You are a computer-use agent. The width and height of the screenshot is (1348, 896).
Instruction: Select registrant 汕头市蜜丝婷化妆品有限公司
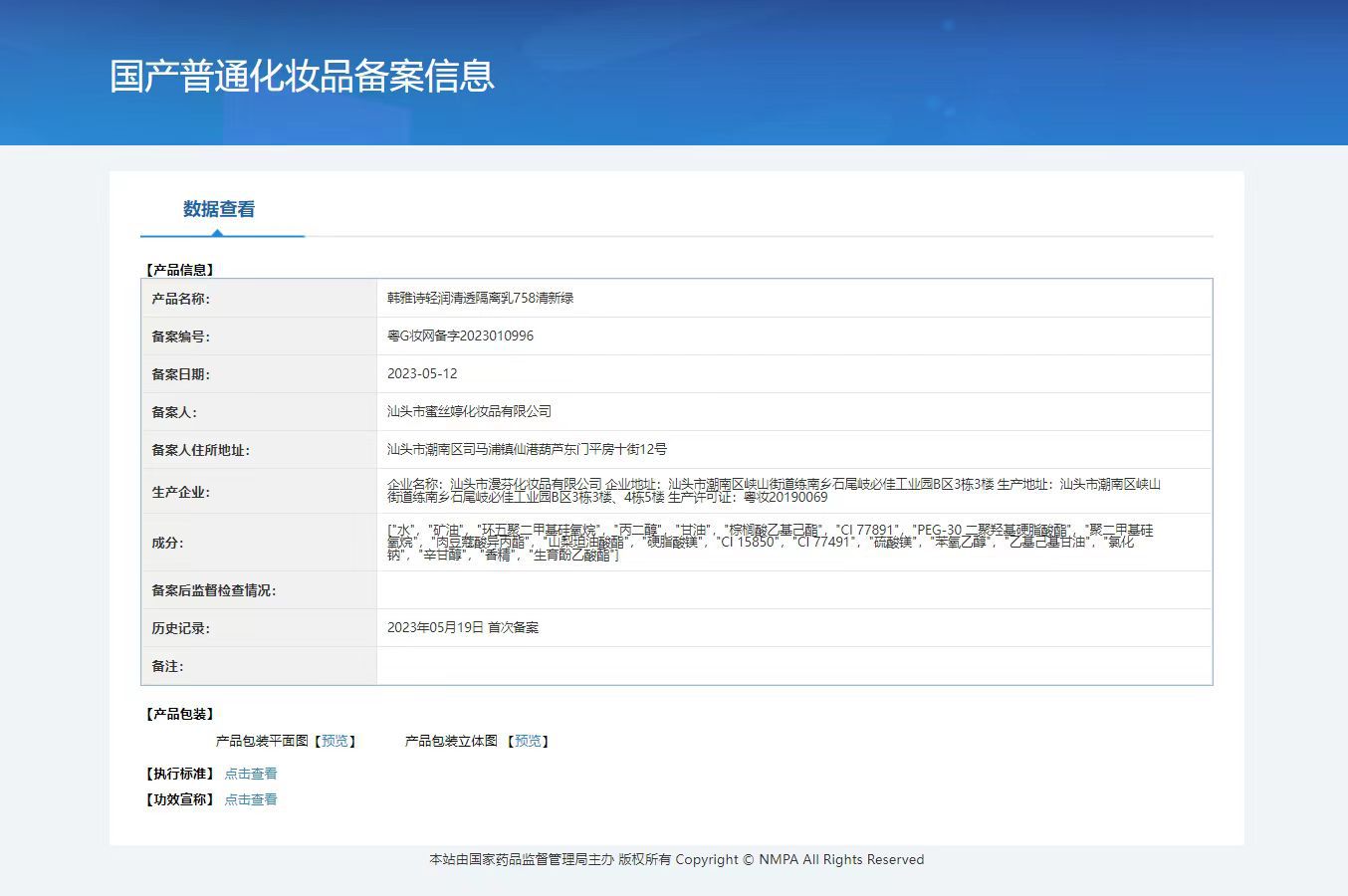click(x=469, y=411)
